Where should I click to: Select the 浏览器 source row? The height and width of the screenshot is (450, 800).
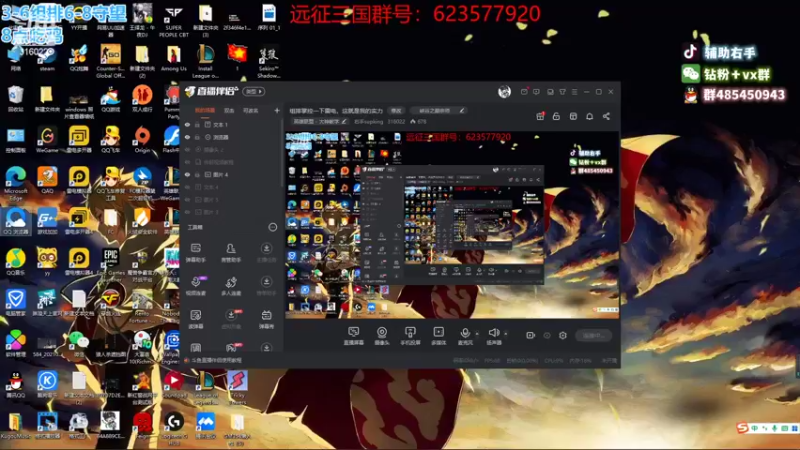pos(232,137)
